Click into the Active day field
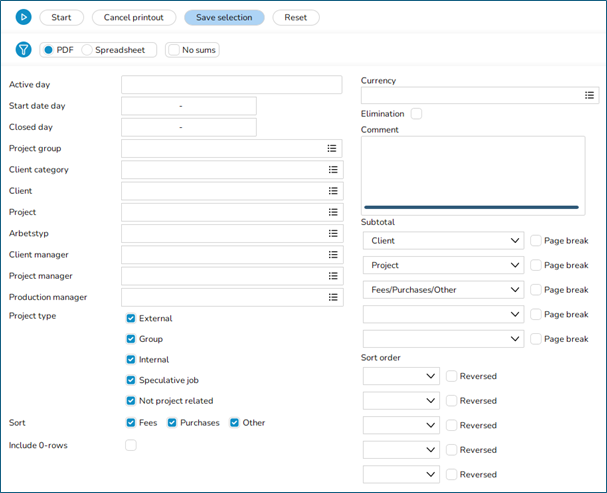The height and width of the screenshot is (493, 607). 231,84
